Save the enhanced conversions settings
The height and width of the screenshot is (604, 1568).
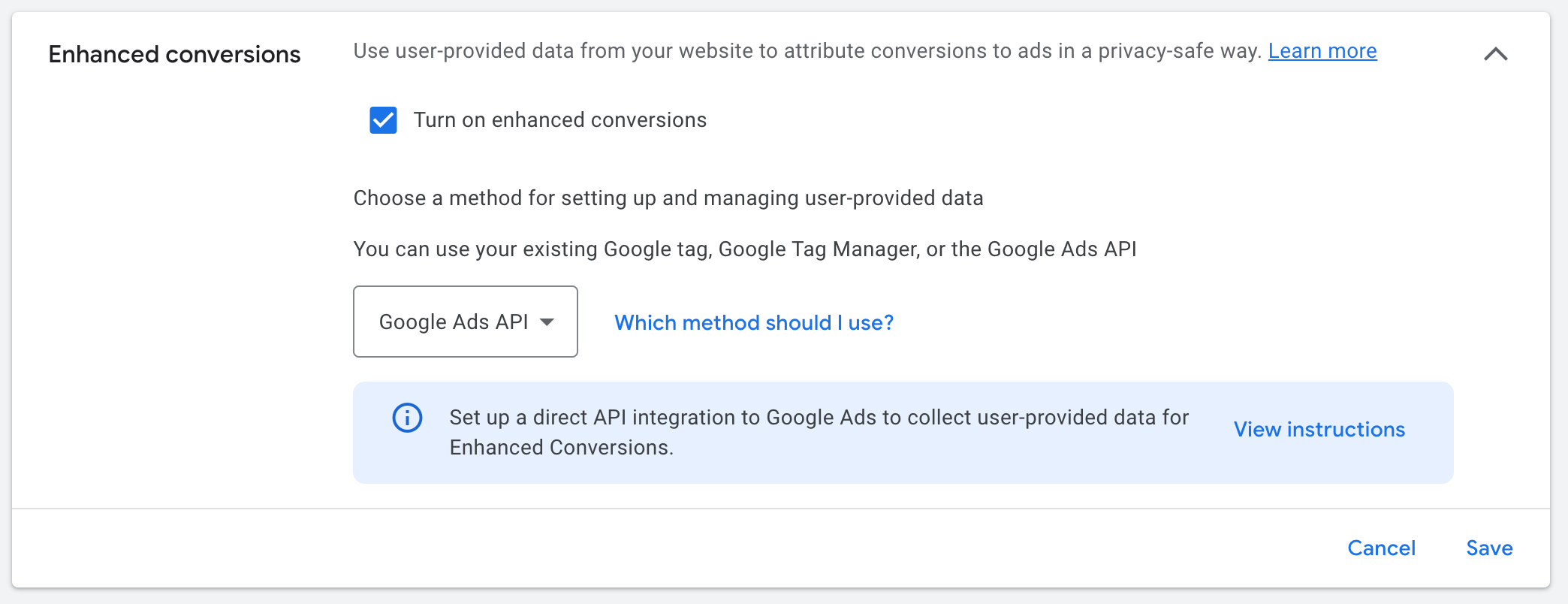coord(1489,548)
